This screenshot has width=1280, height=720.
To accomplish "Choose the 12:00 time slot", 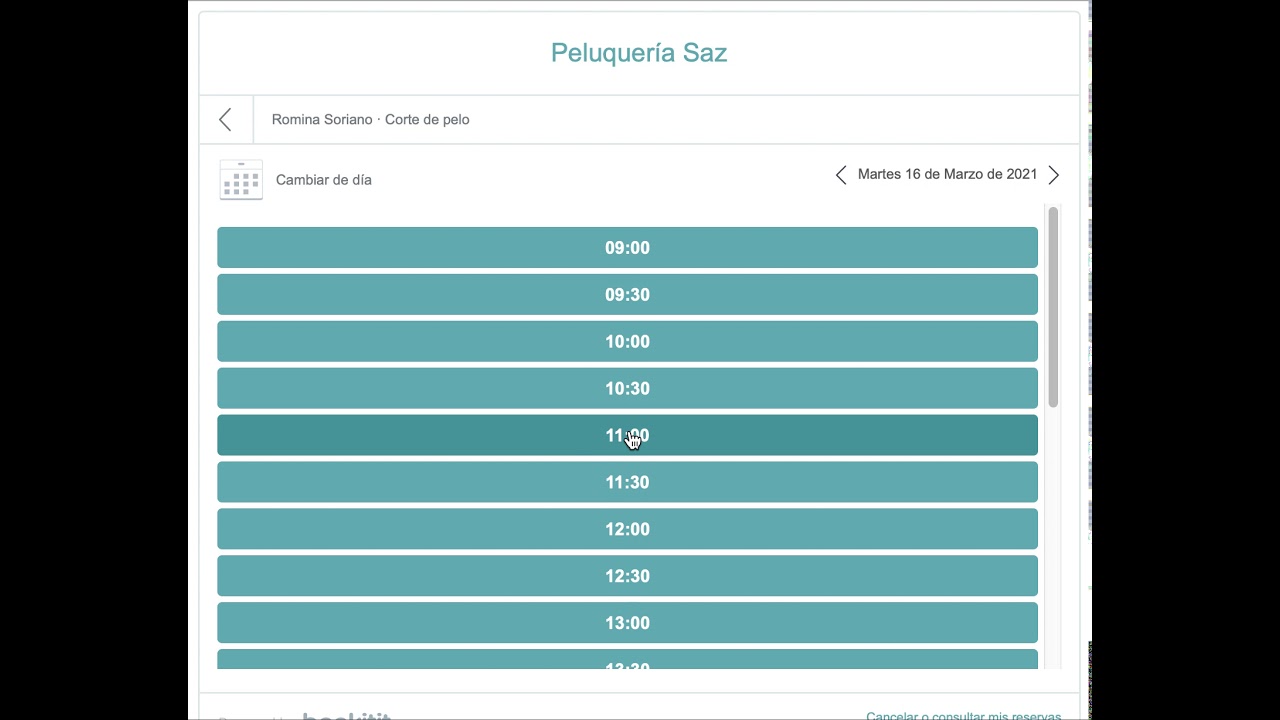I will click(627, 530).
